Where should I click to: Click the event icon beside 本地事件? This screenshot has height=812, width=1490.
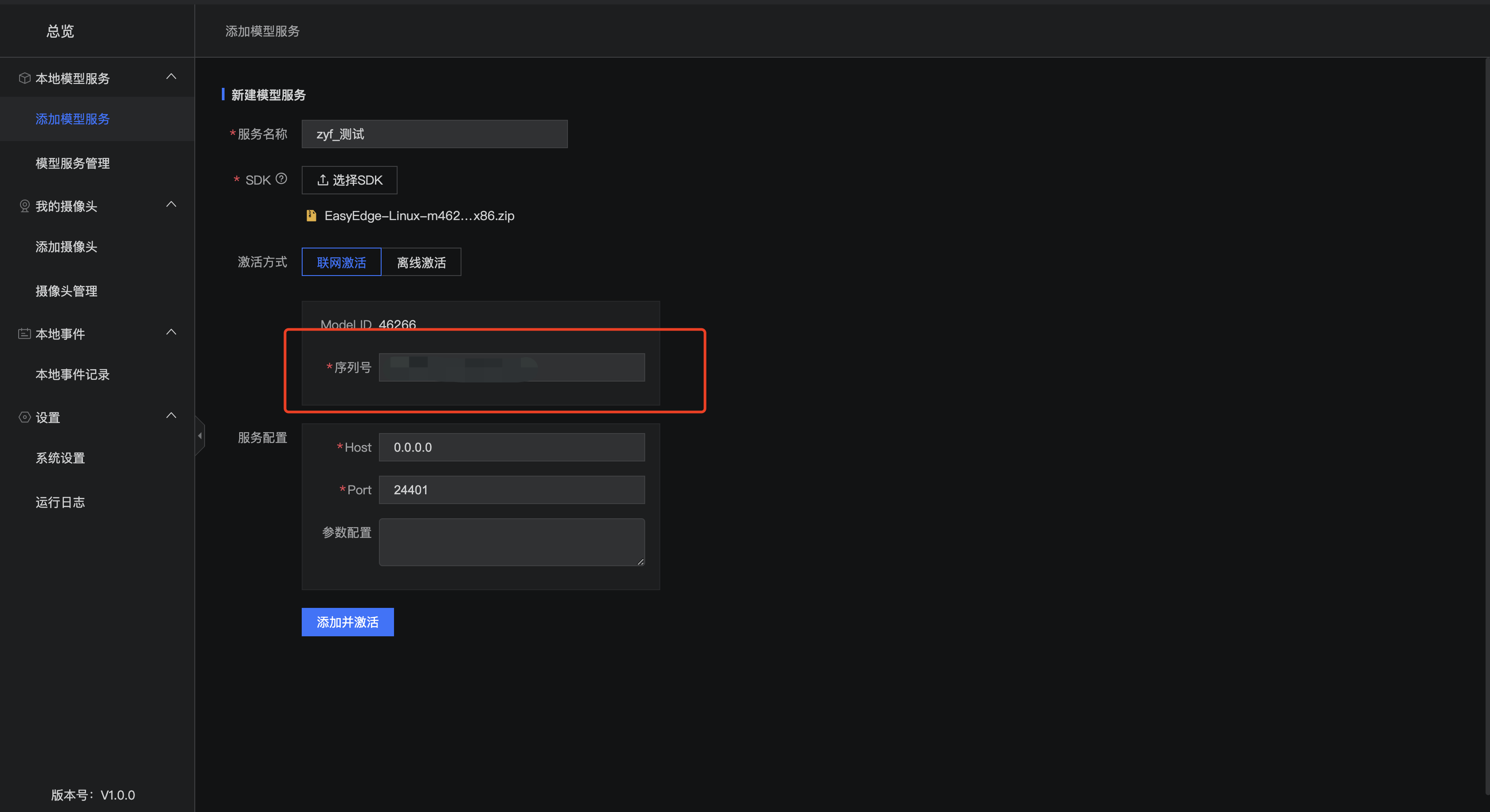click(24, 334)
